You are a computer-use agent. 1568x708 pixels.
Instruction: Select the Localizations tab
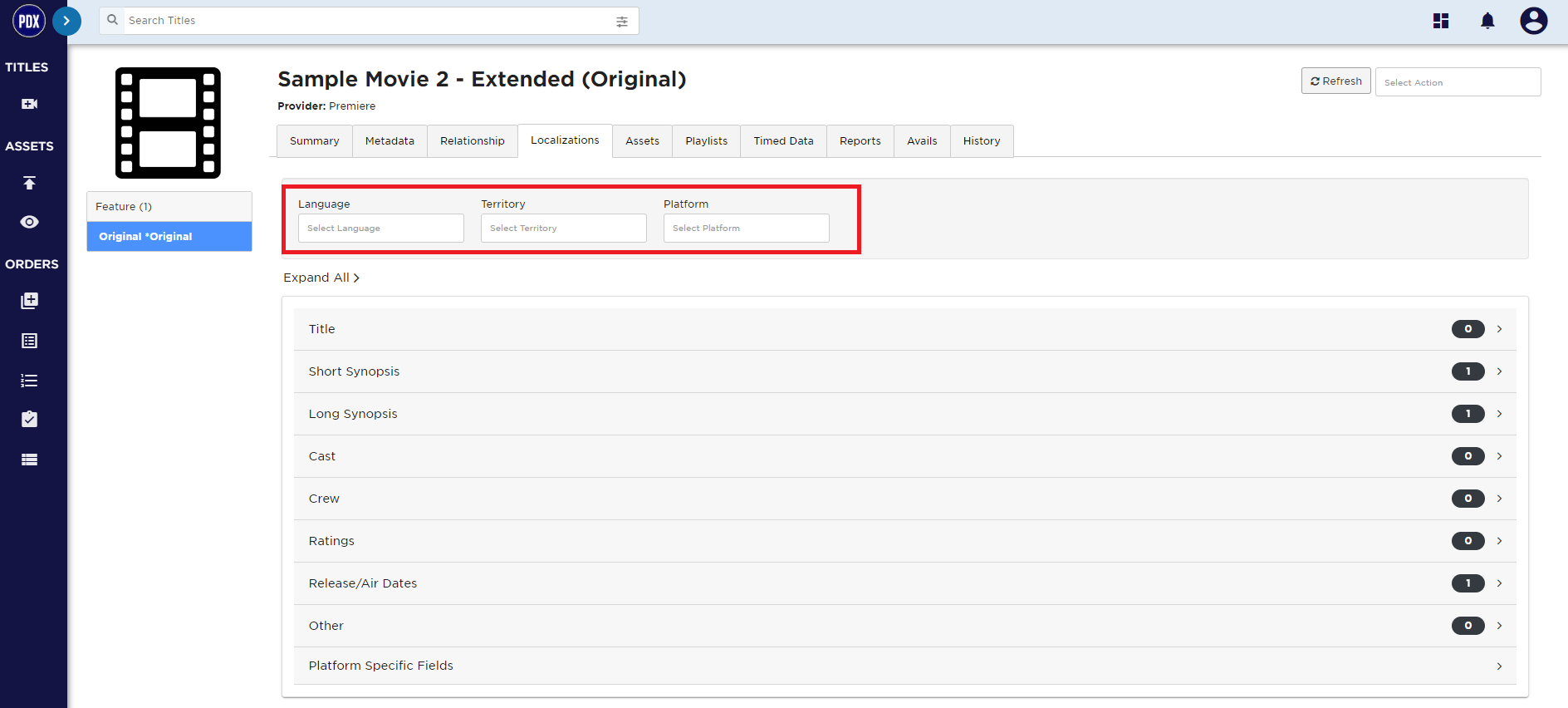[565, 140]
